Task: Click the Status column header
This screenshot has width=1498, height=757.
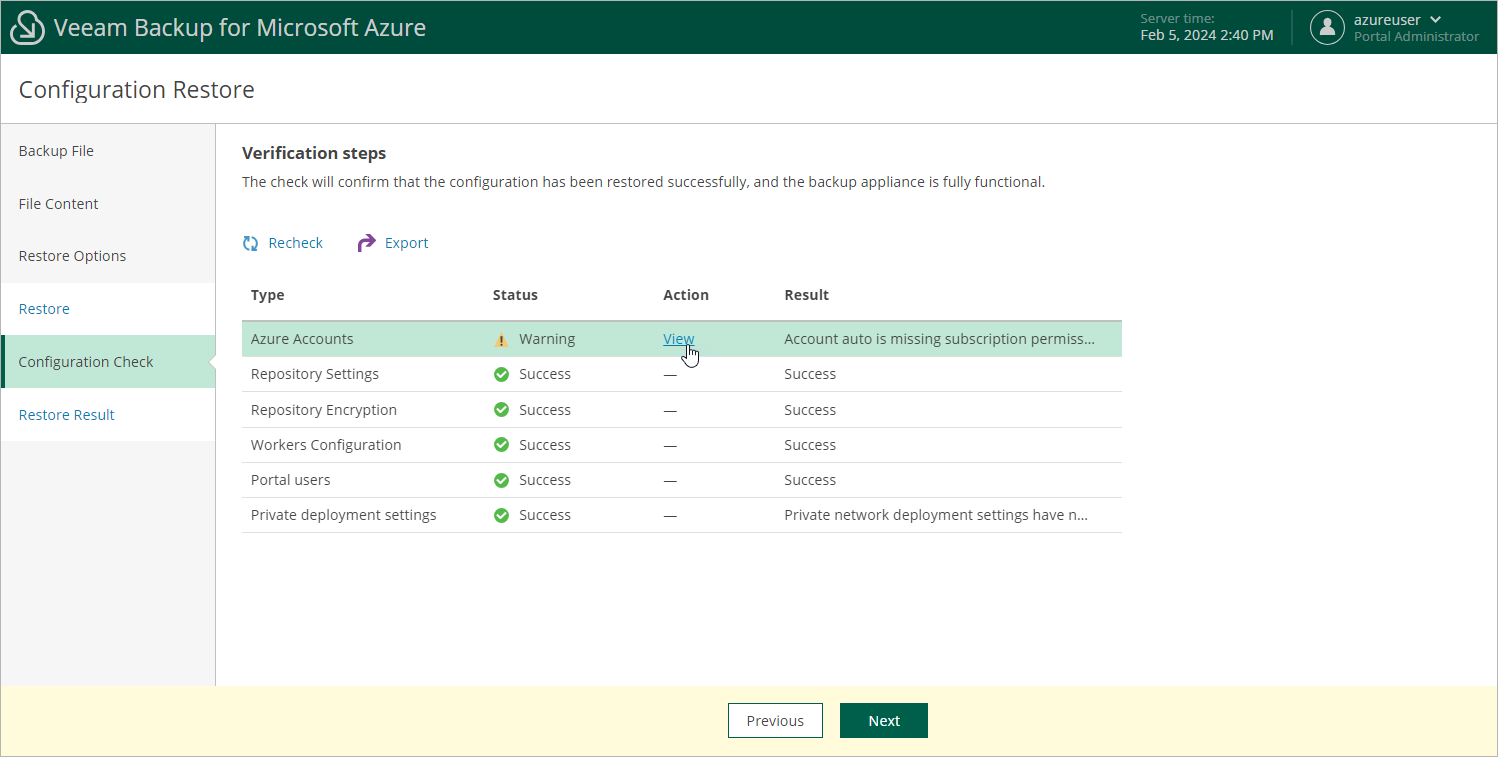Action: tap(515, 295)
